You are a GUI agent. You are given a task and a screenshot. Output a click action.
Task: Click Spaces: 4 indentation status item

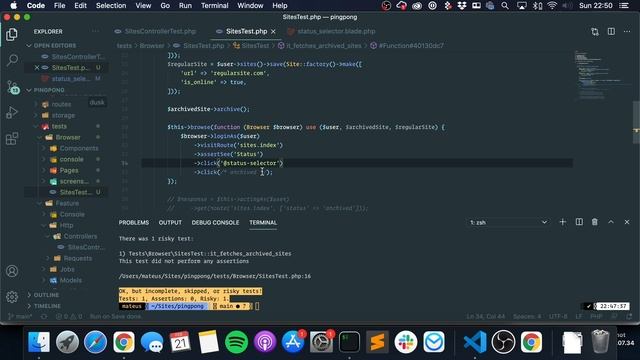527,316
